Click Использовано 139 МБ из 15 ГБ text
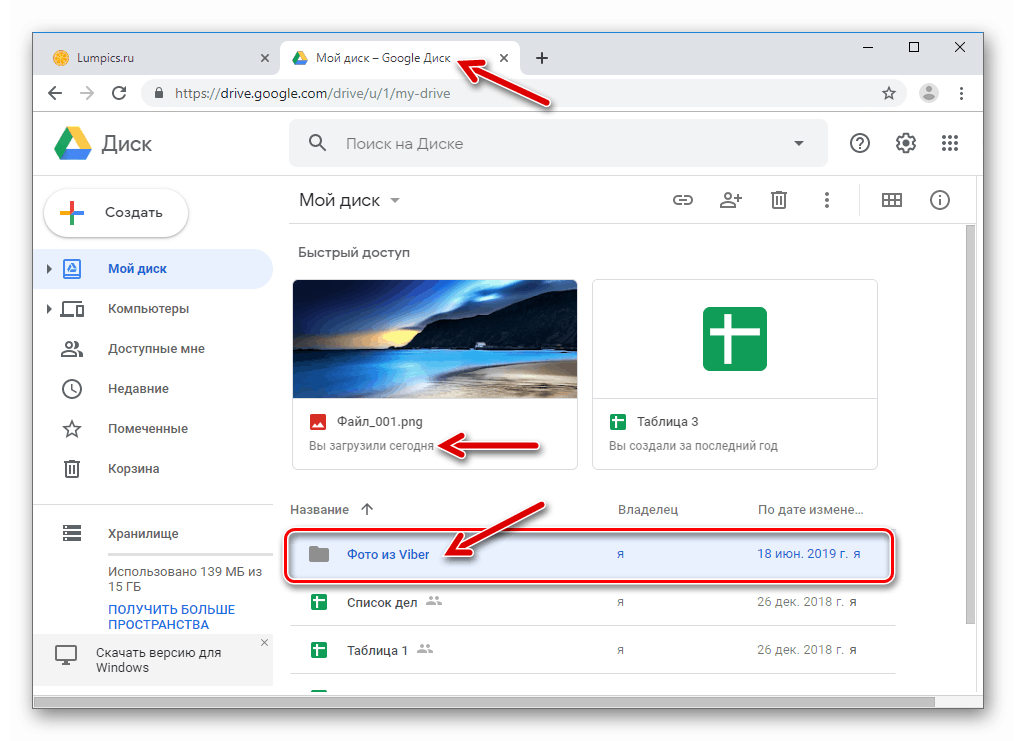The height and width of the screenshot is (741, 1016). (185, 579)
